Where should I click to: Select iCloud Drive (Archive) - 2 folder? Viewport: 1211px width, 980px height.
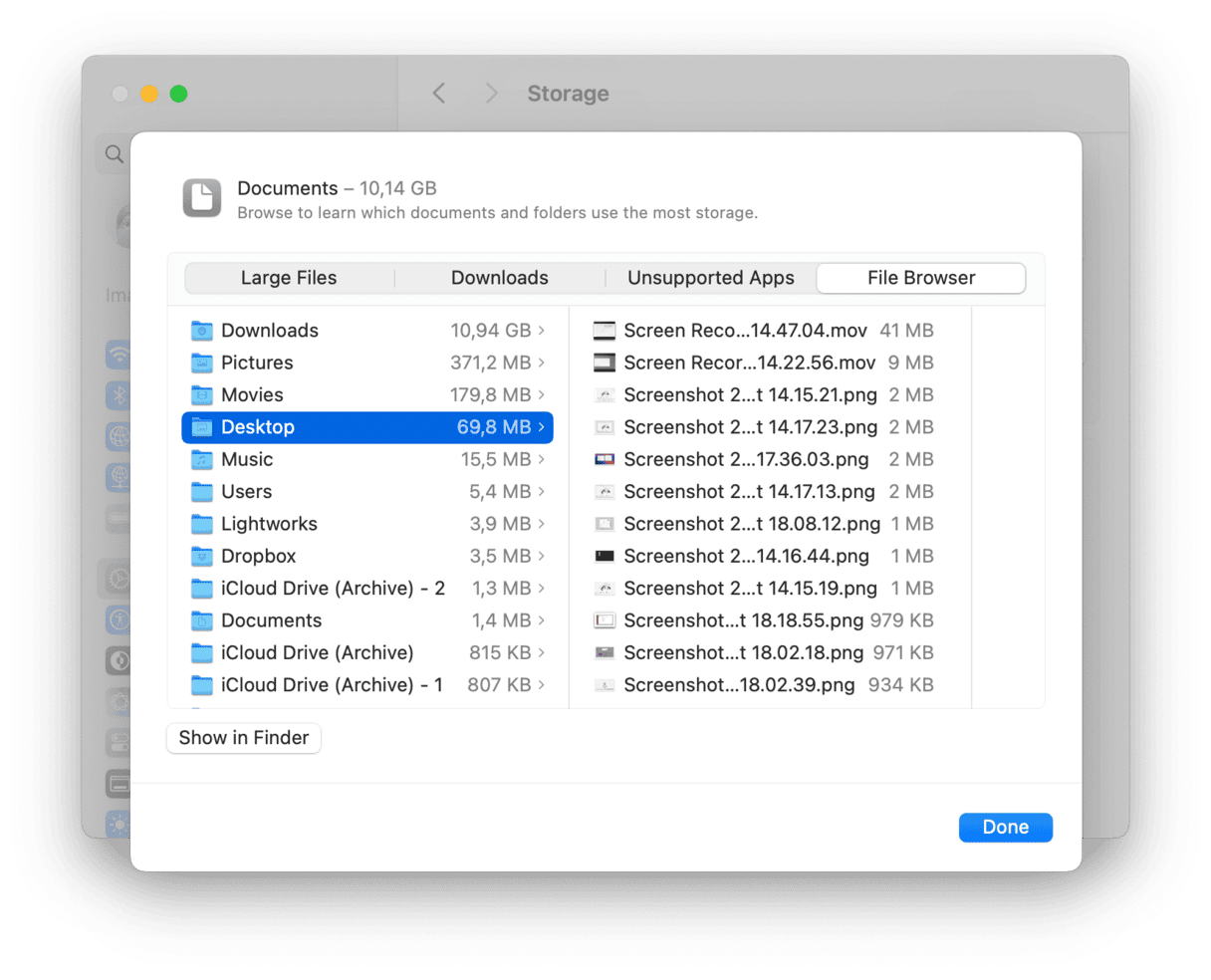click(333, 589)
